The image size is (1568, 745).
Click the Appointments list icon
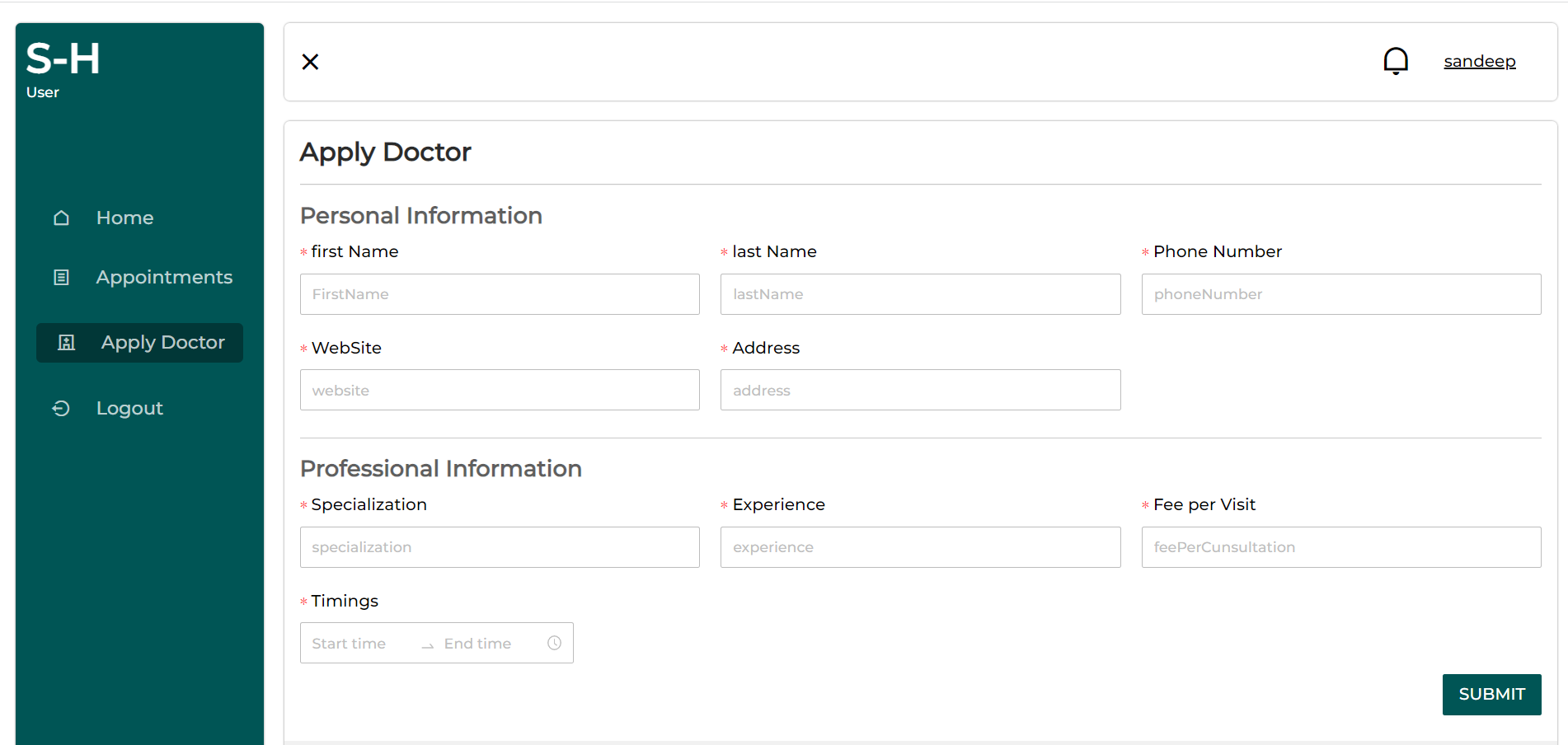61,277
